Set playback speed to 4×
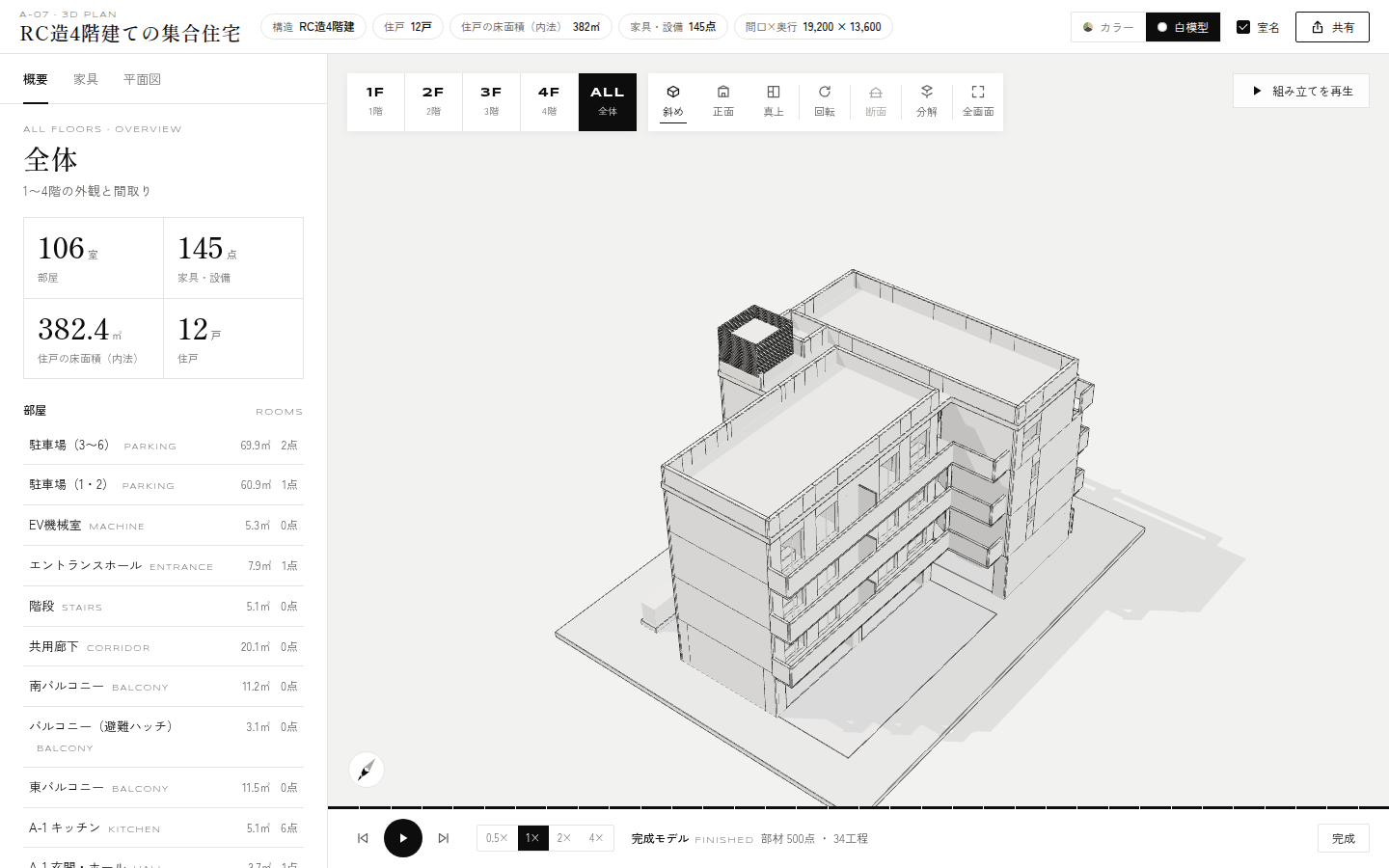This screenshot has width=1389, height=868. click(596, 838)
